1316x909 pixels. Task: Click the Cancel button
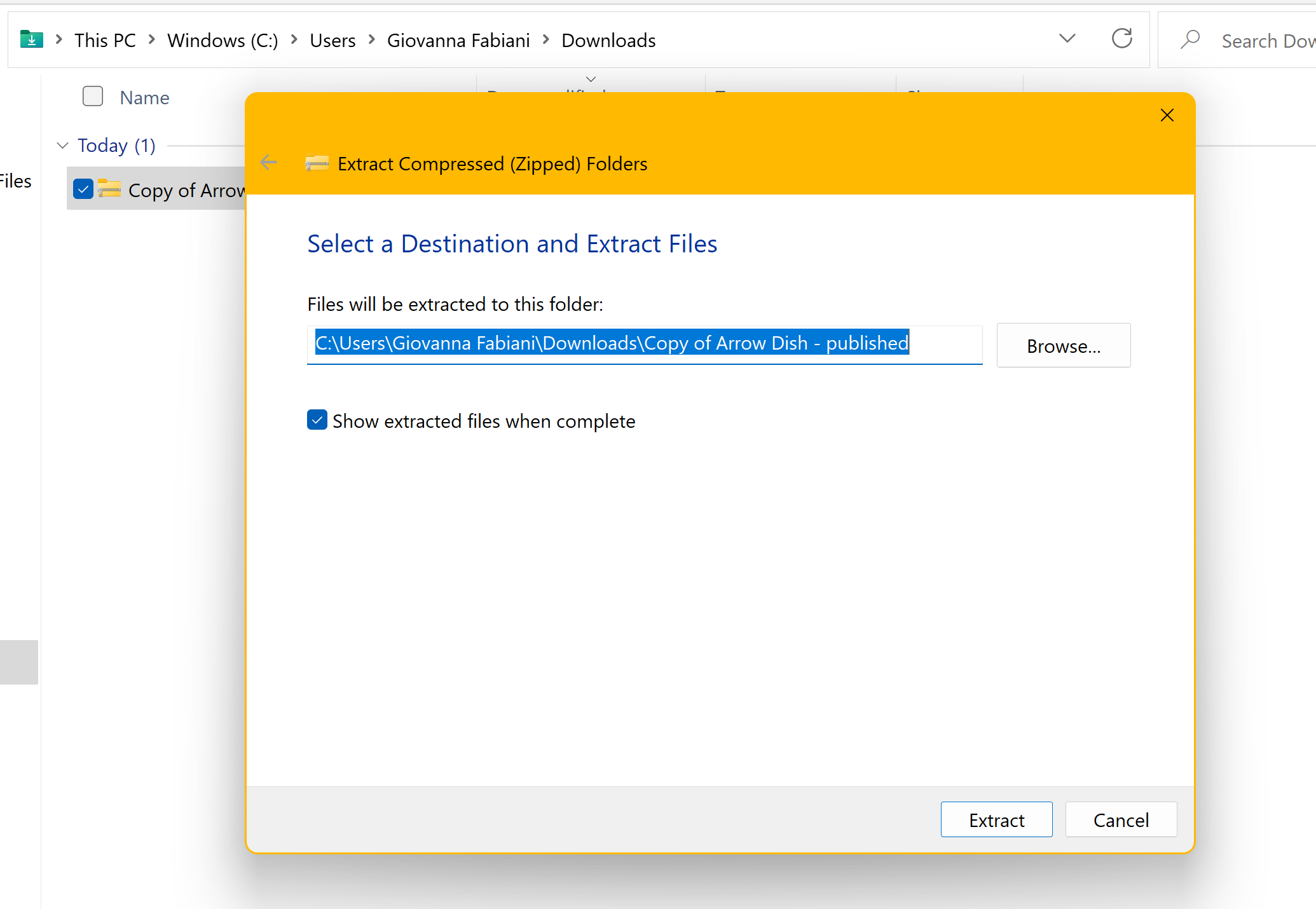click(x=1120, y=820)
